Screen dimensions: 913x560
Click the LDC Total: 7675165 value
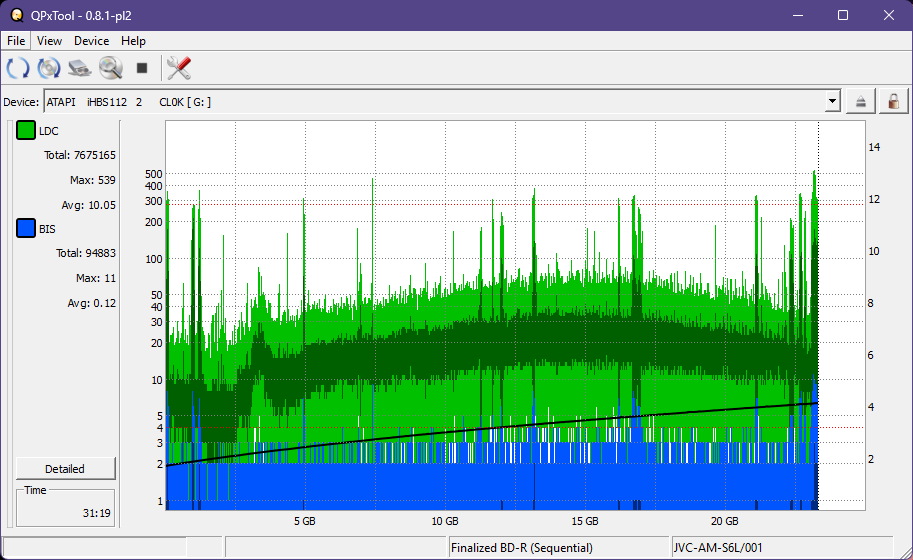(x=80, y=155)
